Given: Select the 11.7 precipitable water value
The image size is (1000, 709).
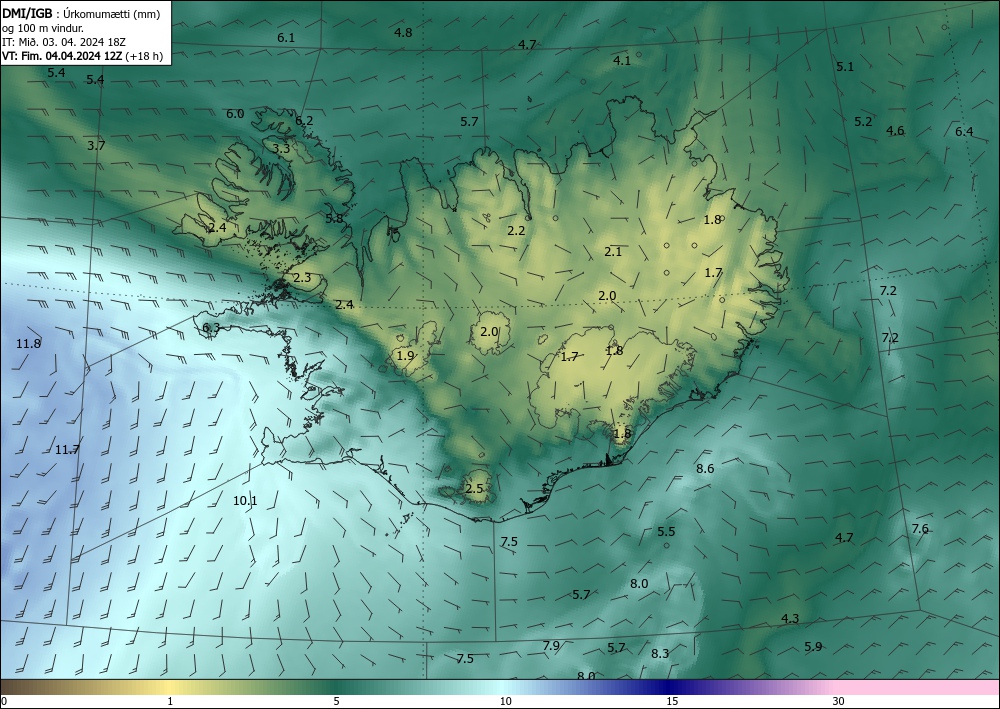Looking at the screenshot, I should 67,450.
